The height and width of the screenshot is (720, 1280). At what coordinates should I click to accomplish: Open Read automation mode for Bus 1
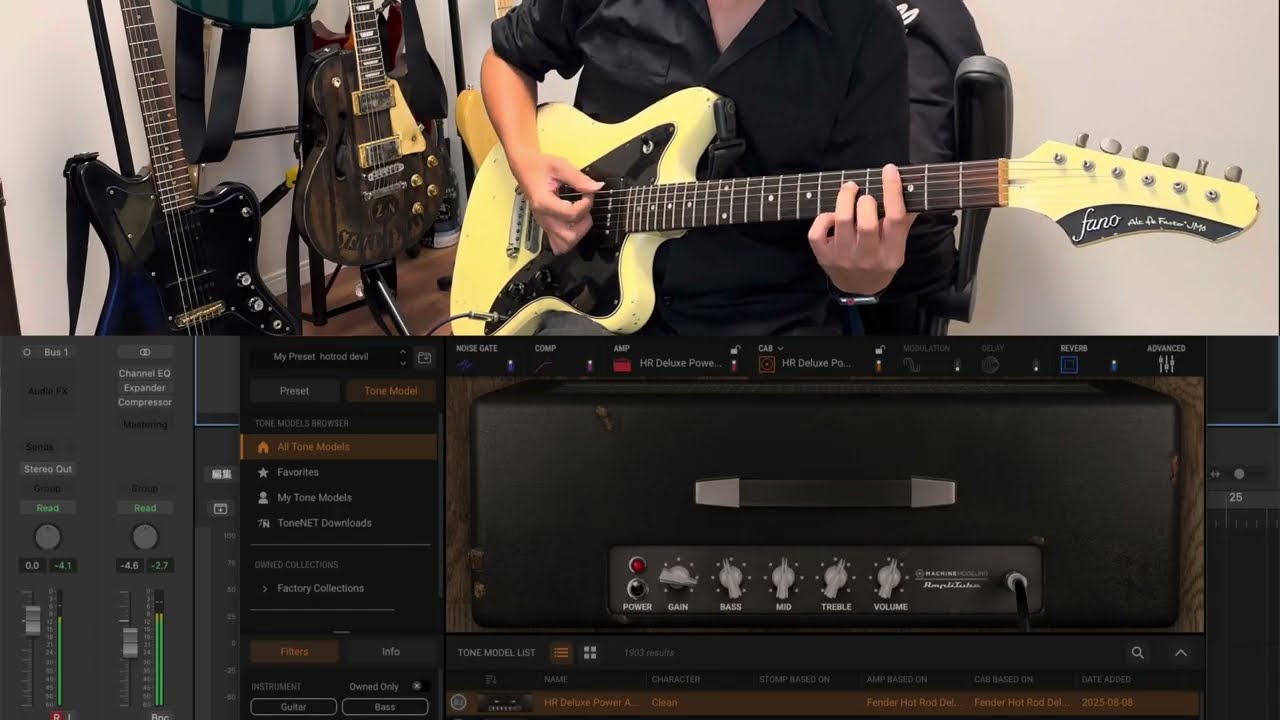click(48, 508)
